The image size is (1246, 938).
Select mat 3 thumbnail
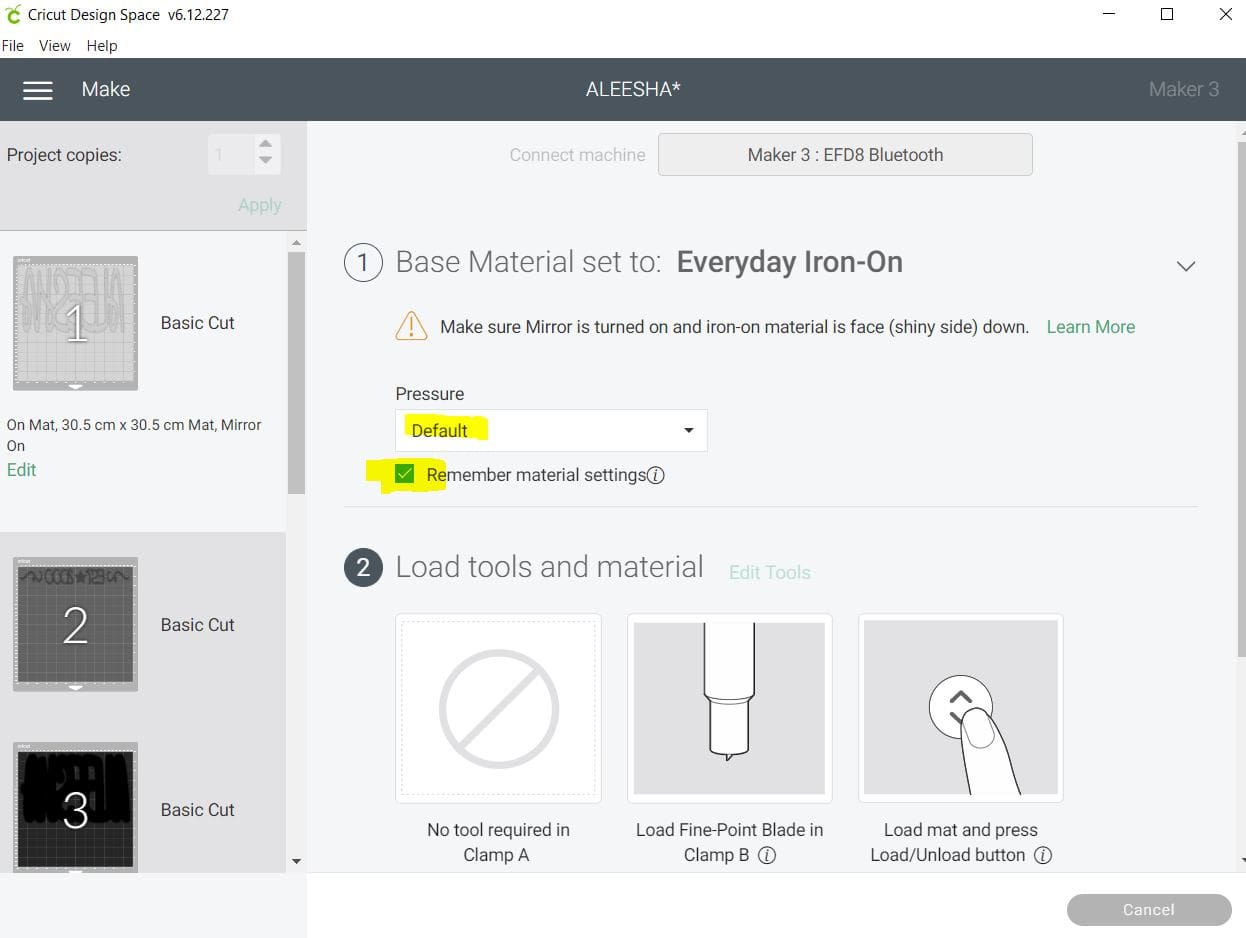75,807
